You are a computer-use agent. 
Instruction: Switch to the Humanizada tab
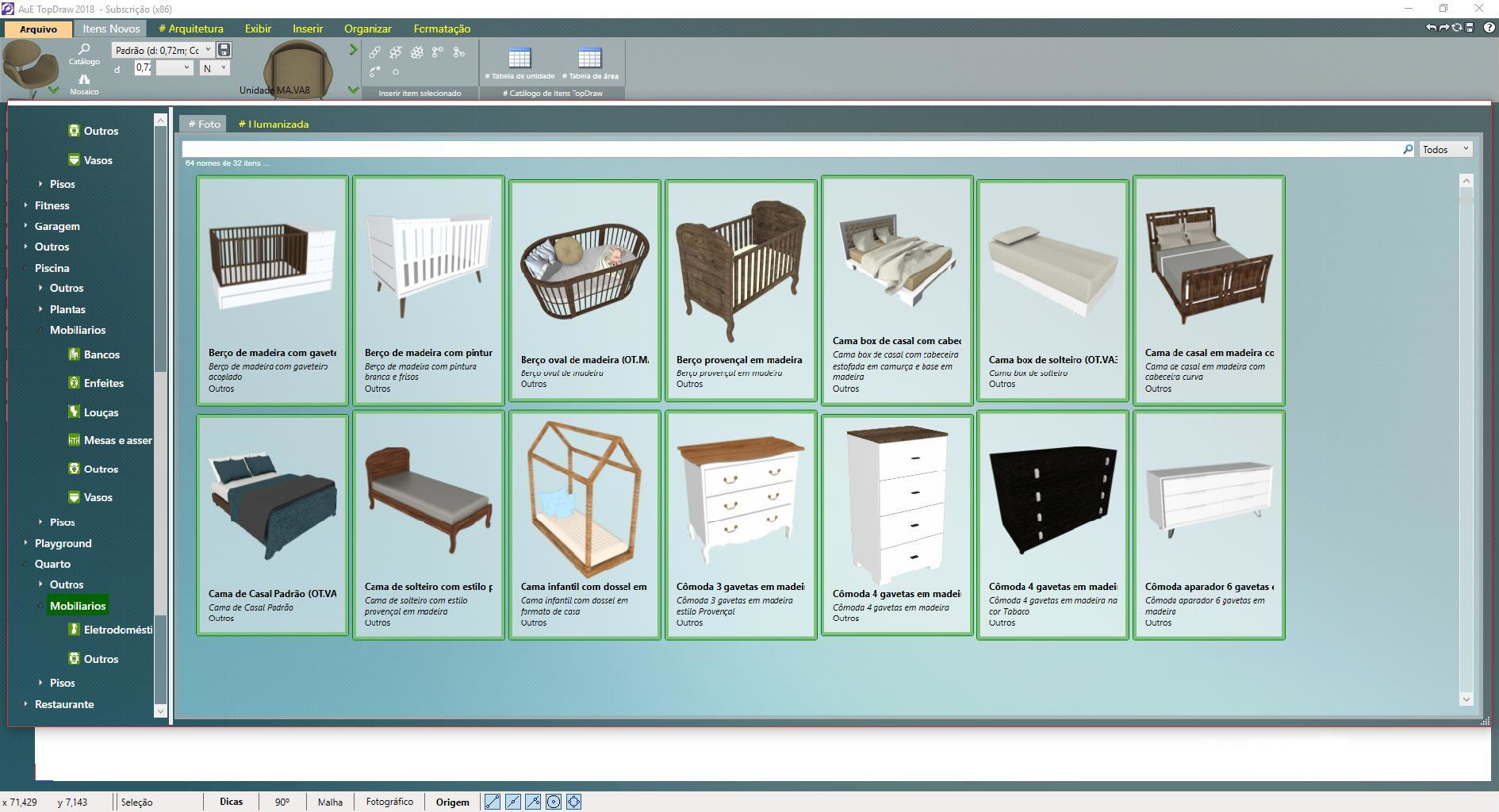click(x=274, y=124)
